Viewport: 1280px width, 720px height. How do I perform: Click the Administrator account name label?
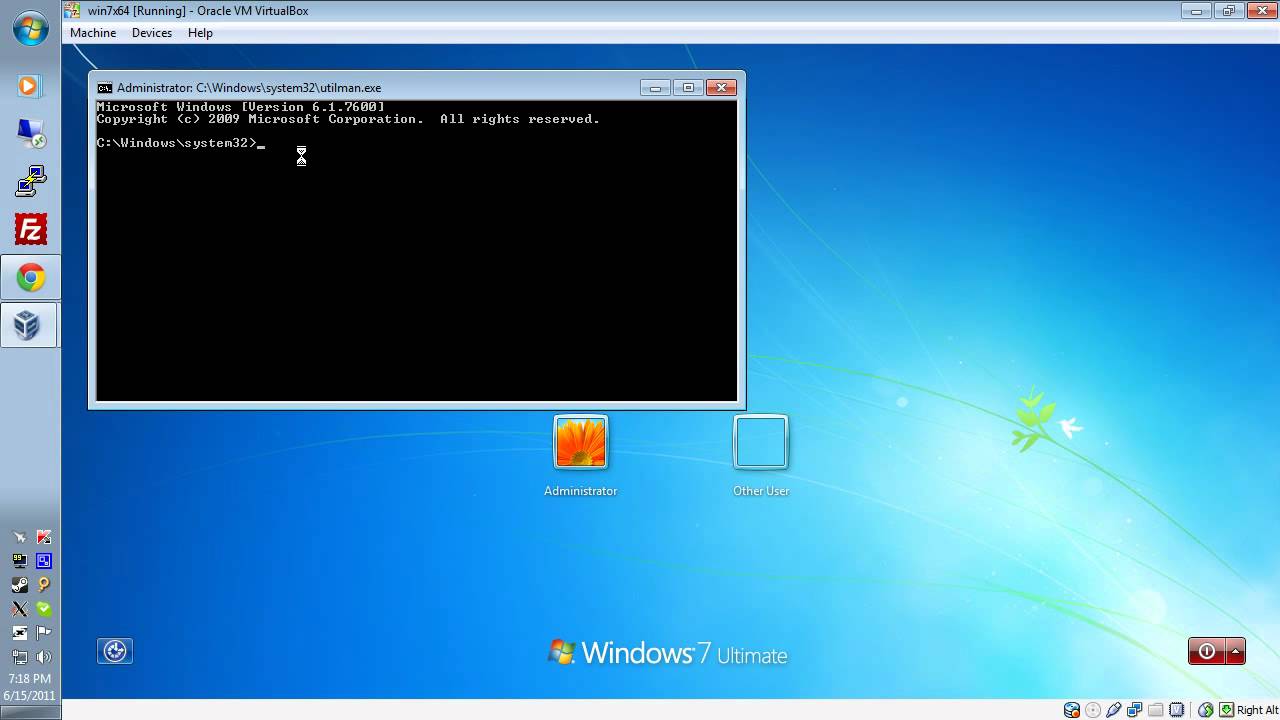[580, 491]
